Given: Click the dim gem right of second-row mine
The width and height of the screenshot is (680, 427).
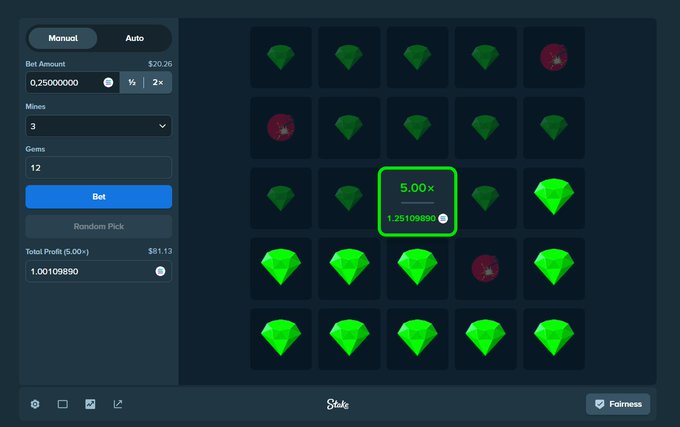Looking at the screenshot, I should pyautogui.click(x=349, y=127).
